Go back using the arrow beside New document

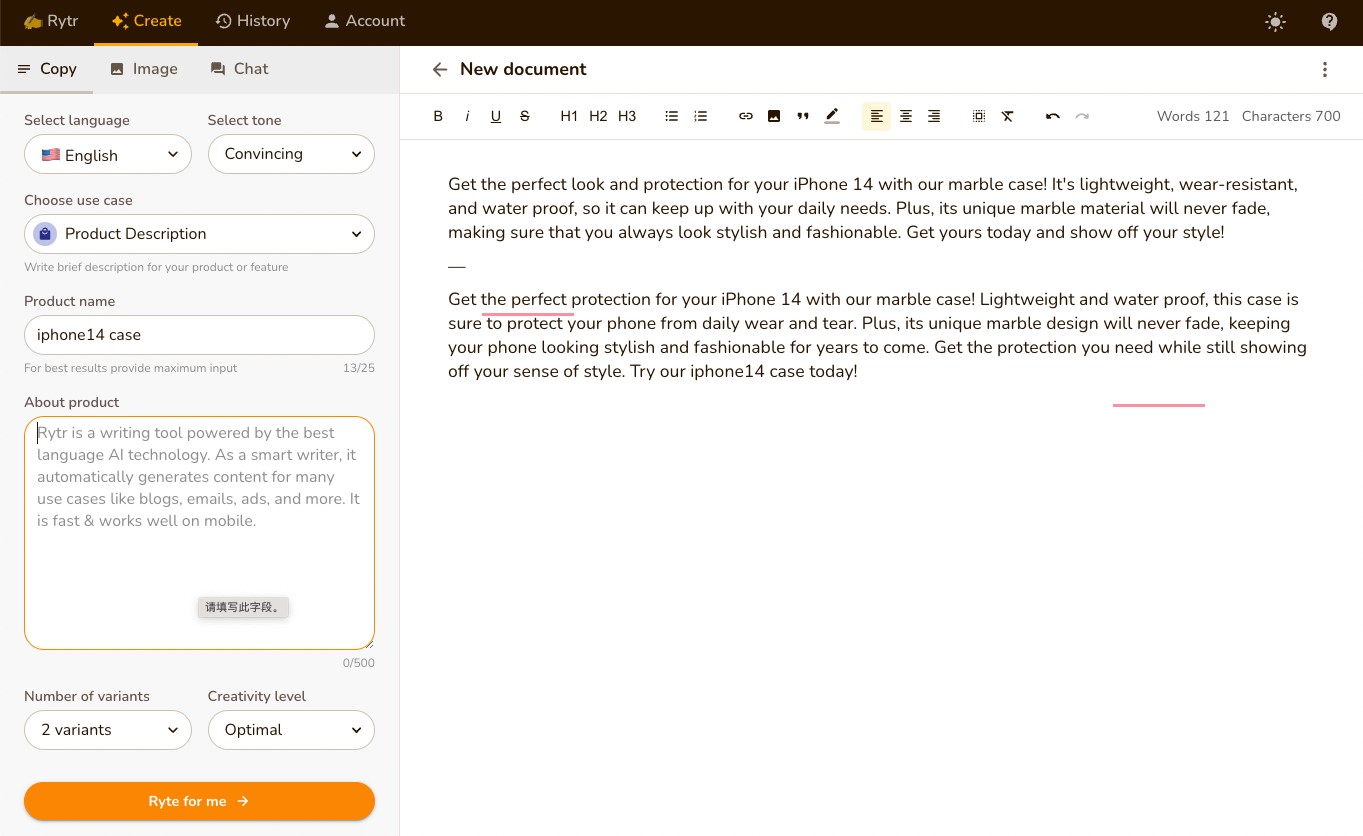(440, 69)
